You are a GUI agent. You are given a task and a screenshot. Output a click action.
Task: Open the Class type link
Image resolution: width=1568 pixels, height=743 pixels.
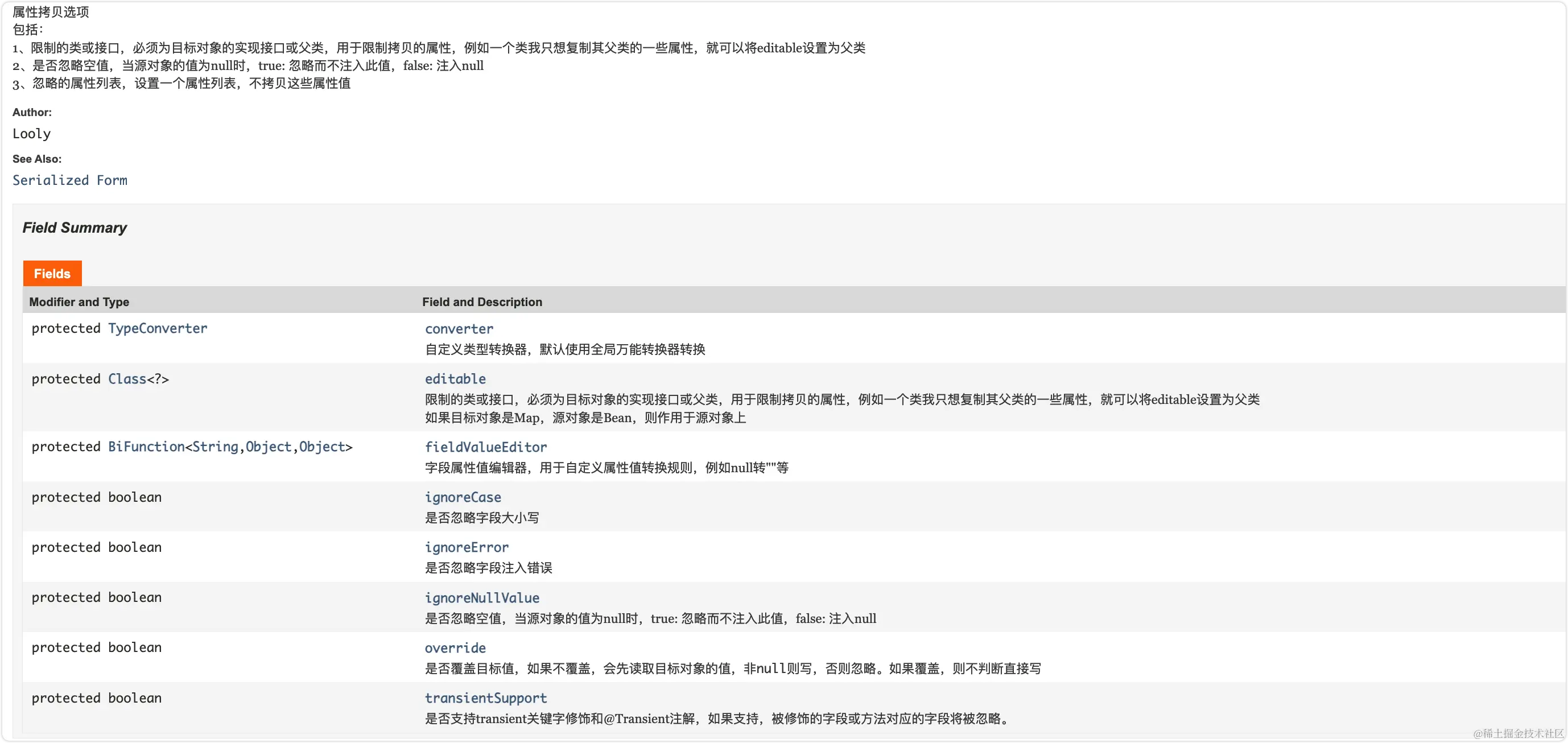(x=127, y=379)
